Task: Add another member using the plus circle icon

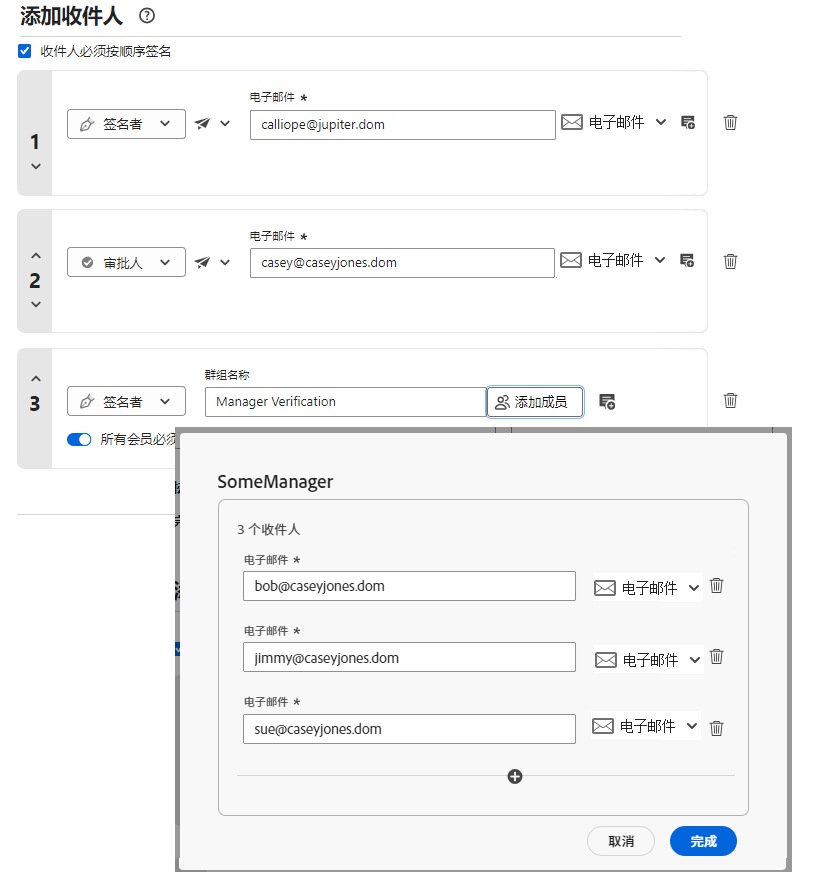Action: [x=514, y=776]
